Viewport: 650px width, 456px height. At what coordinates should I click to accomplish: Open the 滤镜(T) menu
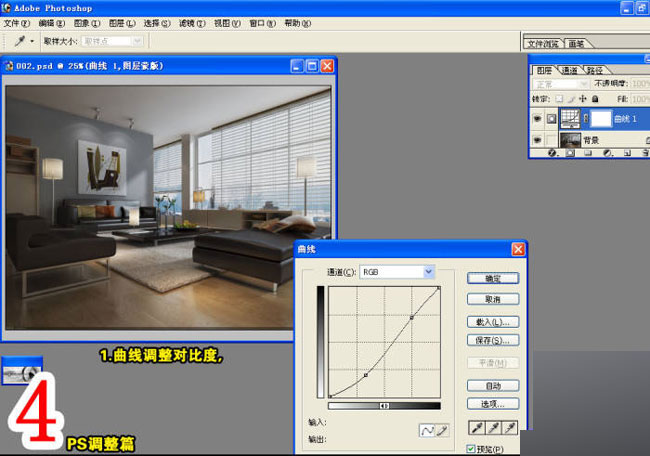coord(192,23)
